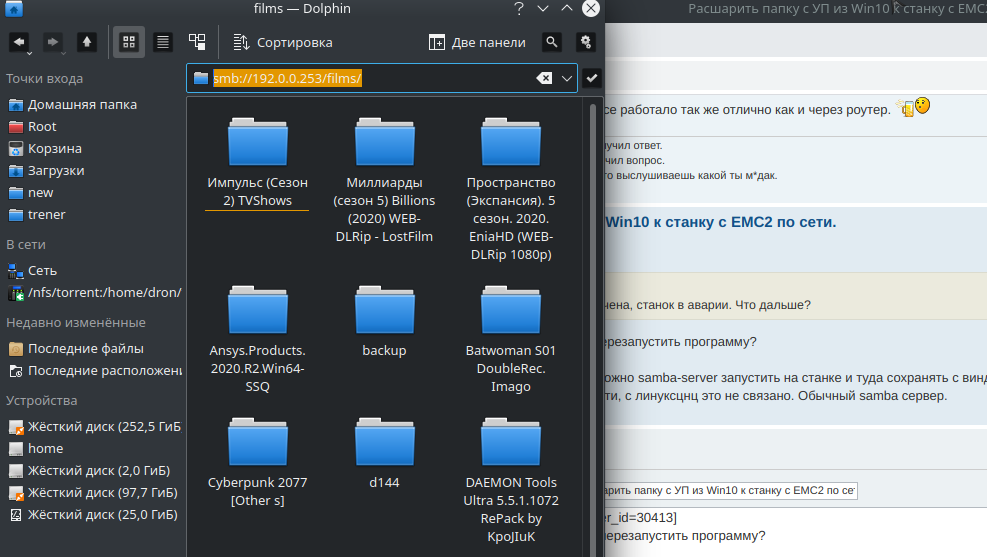
Task: Open the window menu icon in Dolphin title bar
Action: [13, 9]
